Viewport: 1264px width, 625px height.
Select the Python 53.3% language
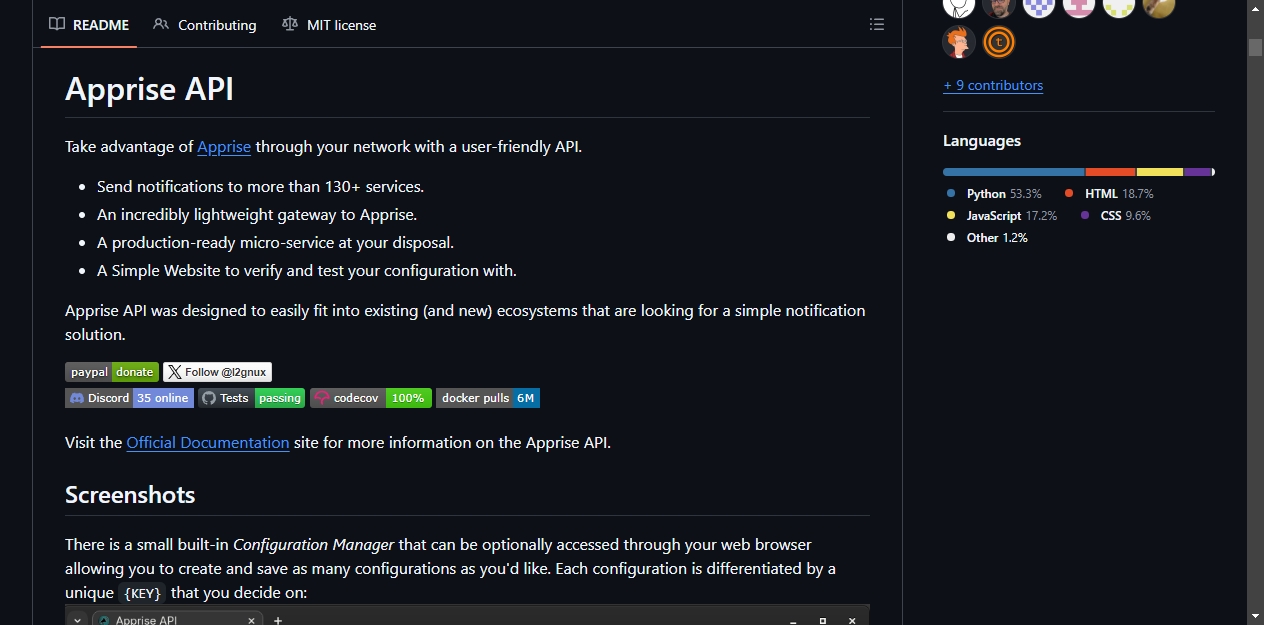tap(994, 194)
